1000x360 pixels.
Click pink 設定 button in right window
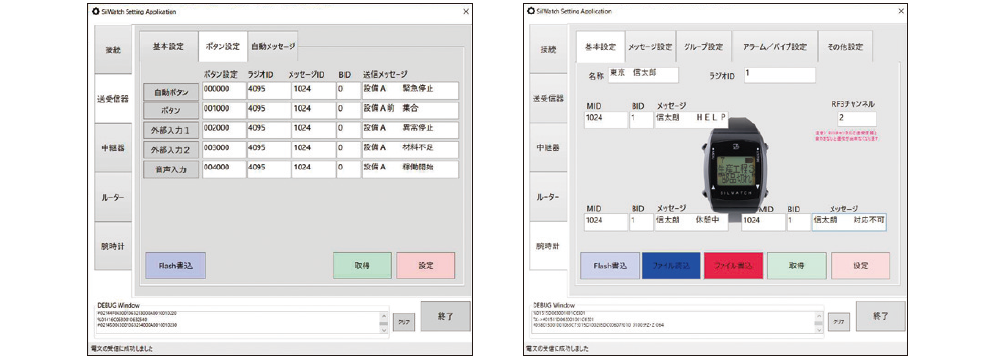(x=860, y=266)
